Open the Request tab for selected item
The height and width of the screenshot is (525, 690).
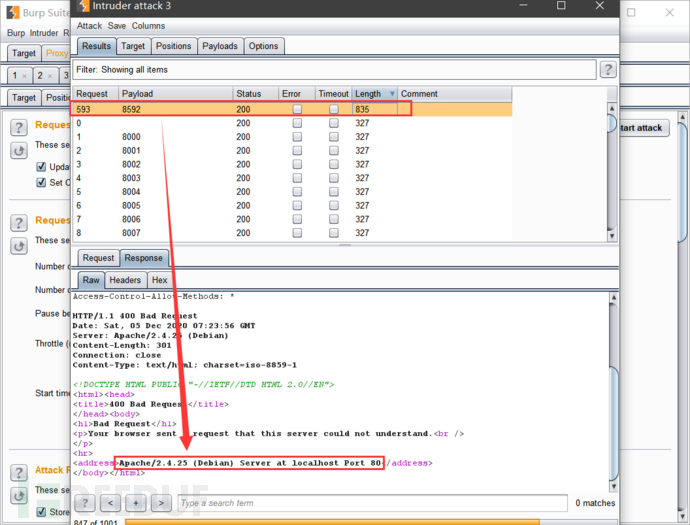(x=98, y=258)
